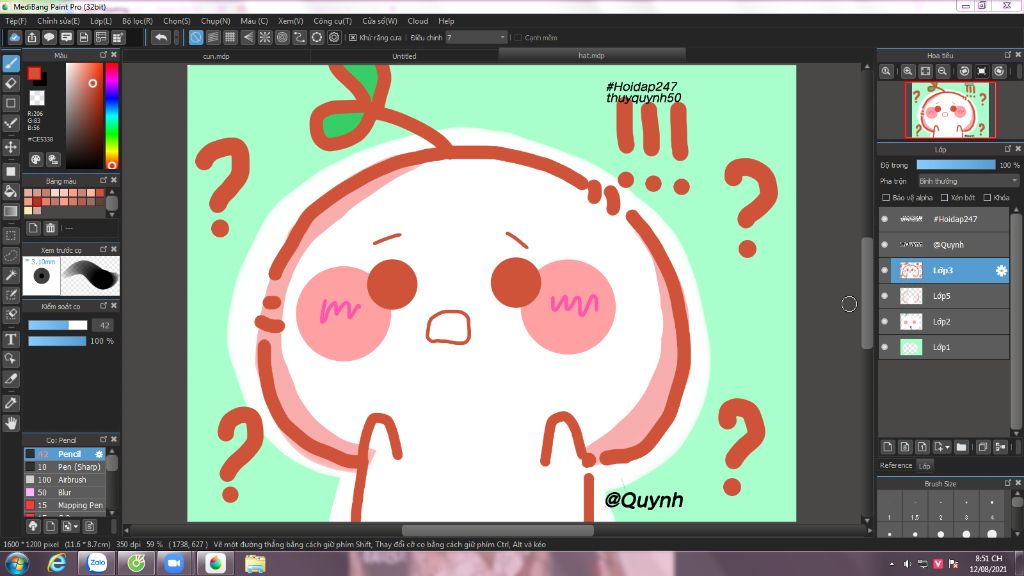Zoom out on the navigator panel
The image size is (1024, 576).
[942, 71]
